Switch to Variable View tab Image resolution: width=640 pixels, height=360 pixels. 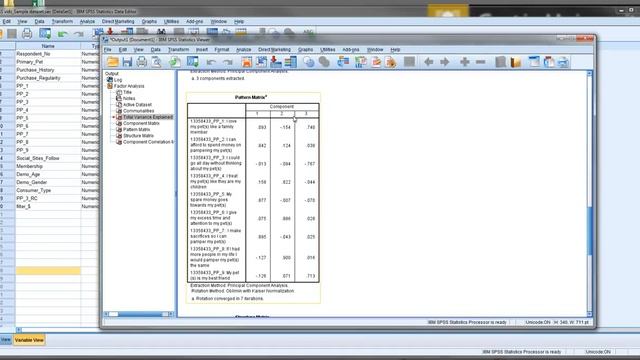pos(29,340)
